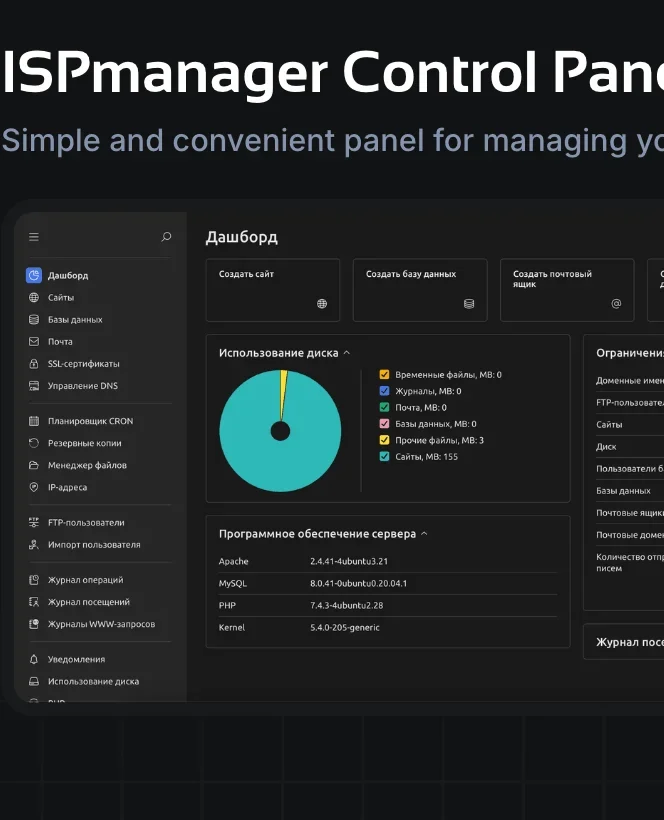Open Базы данных section in sidebar
664x820 pixels.
pos(75,320)
